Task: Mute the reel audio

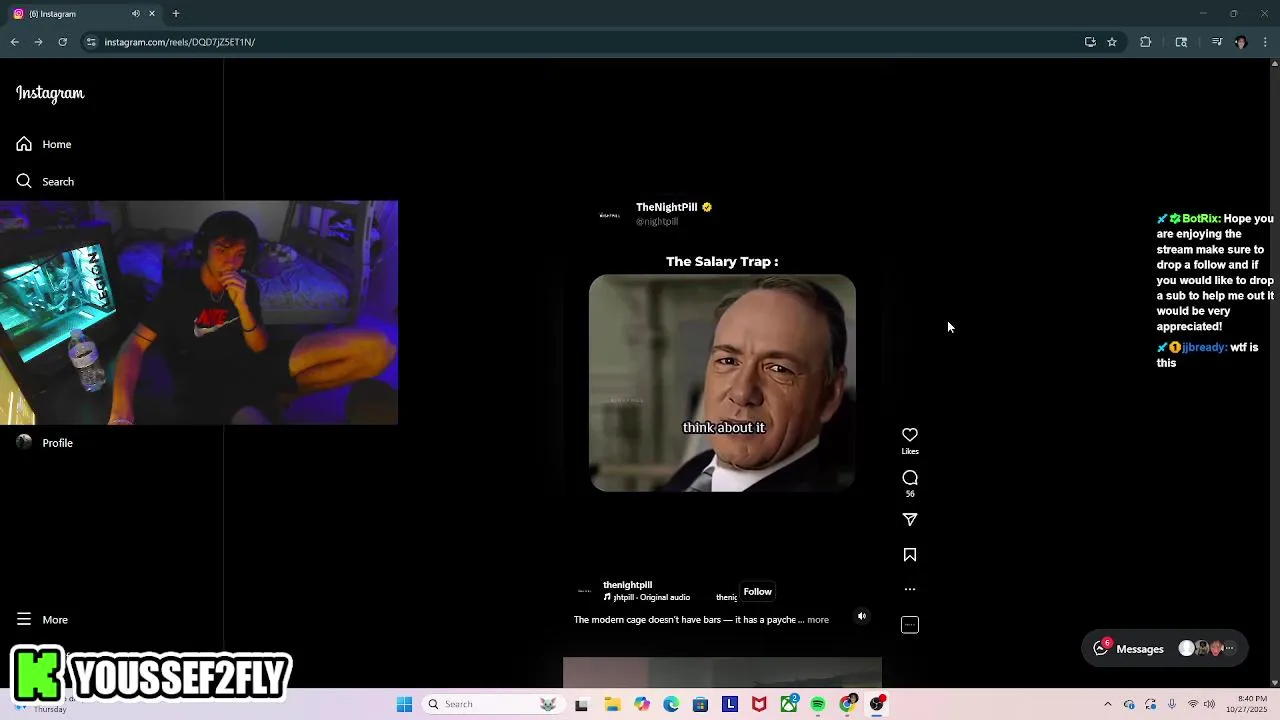Action: 862,616
